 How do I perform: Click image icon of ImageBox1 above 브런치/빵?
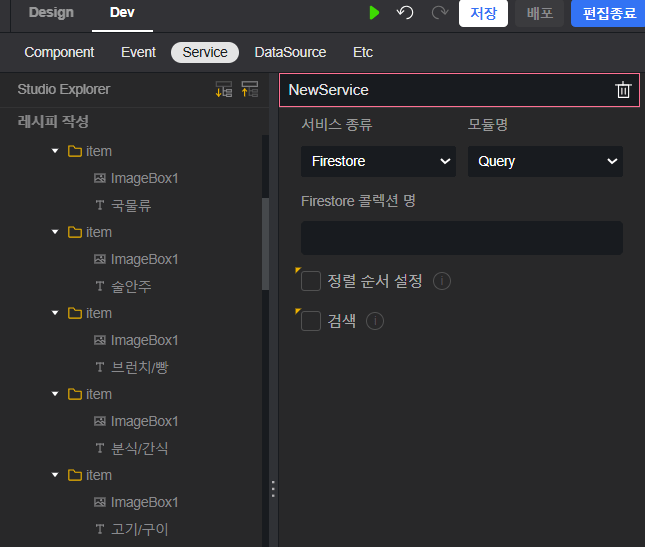pyautogui.click(x=100, y=341)
